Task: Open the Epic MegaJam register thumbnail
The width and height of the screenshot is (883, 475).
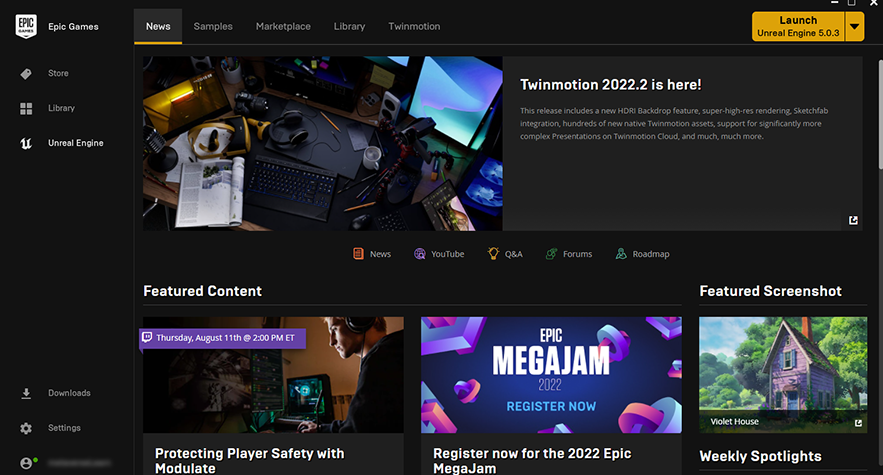Action: coord(551,375)
